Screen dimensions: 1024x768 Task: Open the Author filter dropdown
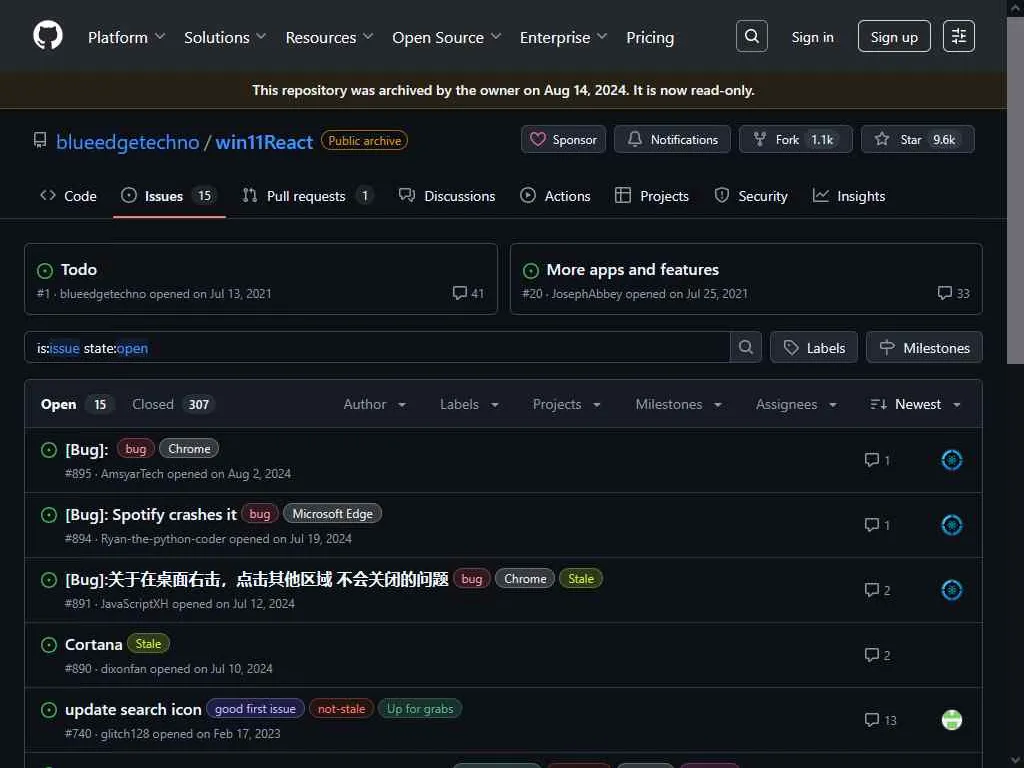[x=375, y=404]
